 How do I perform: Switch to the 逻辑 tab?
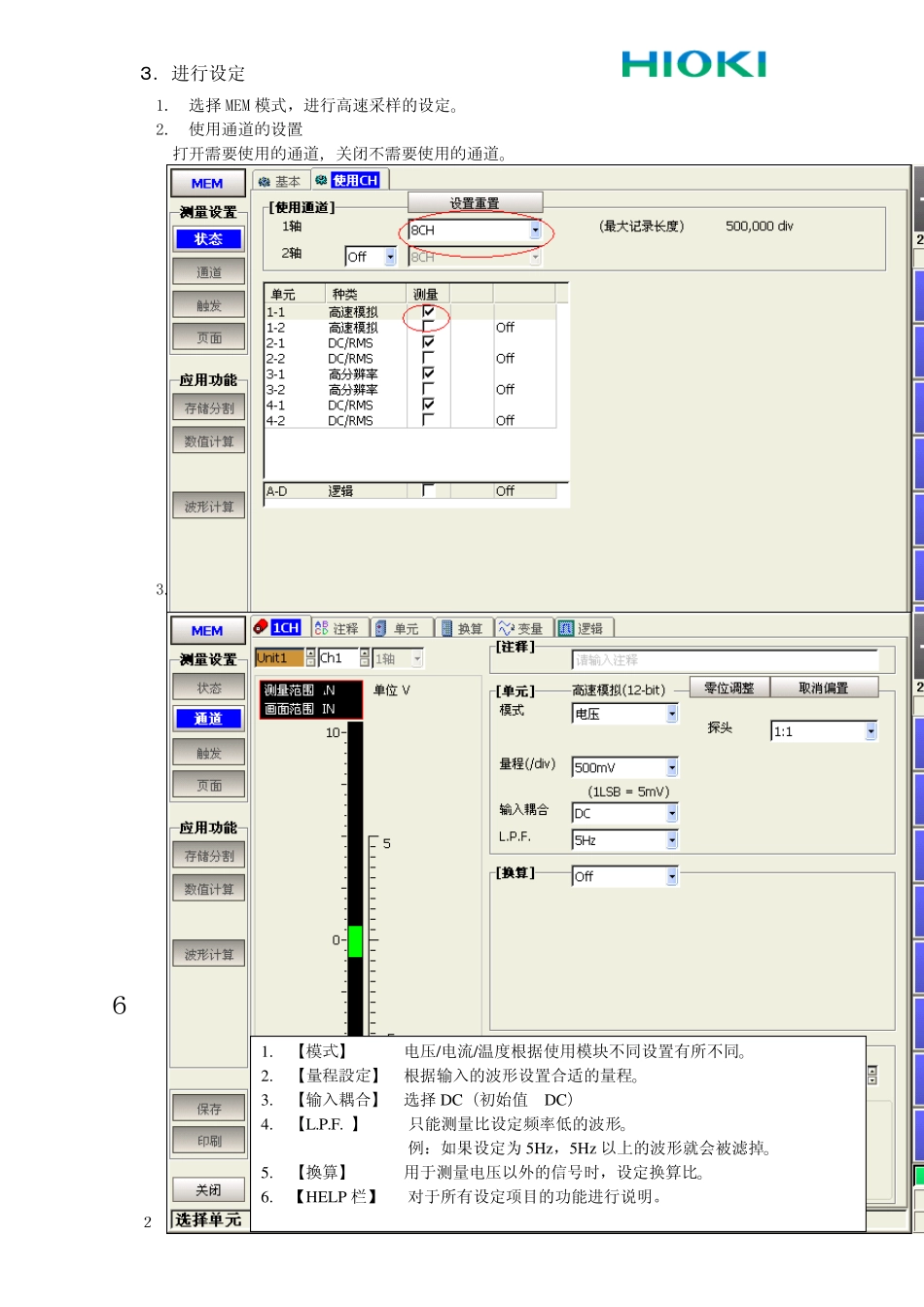click(x=582, y=628)
